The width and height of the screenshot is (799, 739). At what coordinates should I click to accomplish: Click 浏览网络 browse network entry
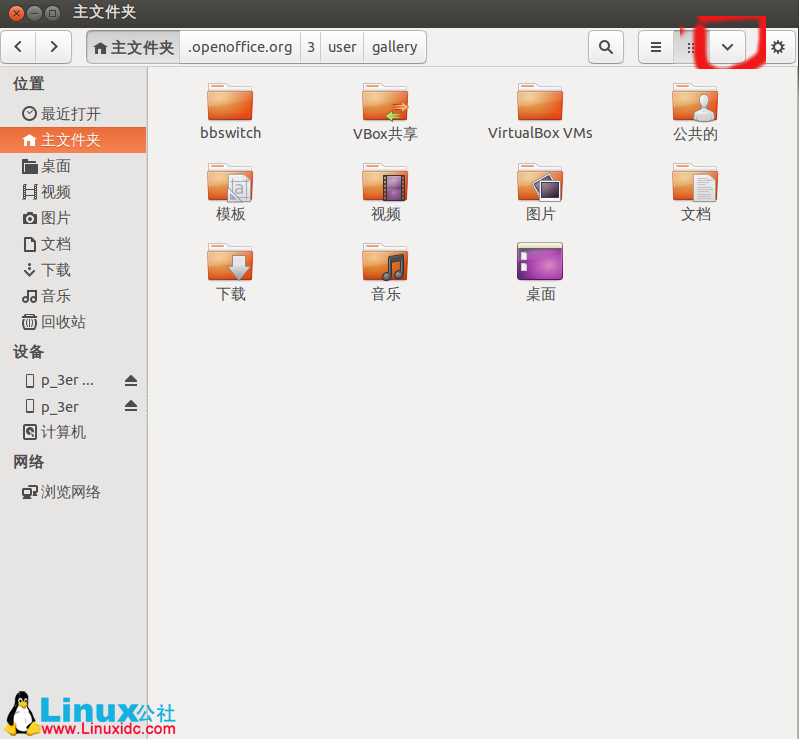[x=70, y=492]
